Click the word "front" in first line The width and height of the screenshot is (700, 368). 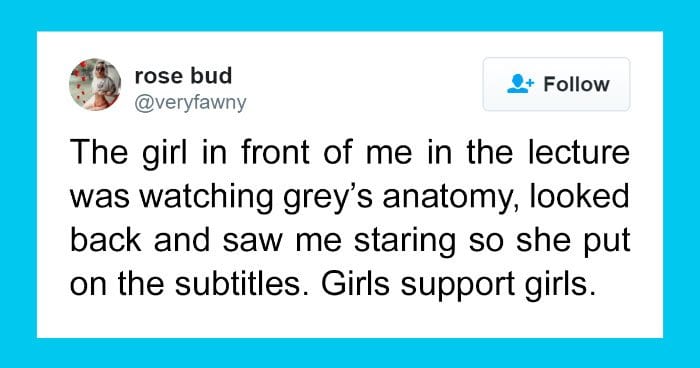pos(275,152)
